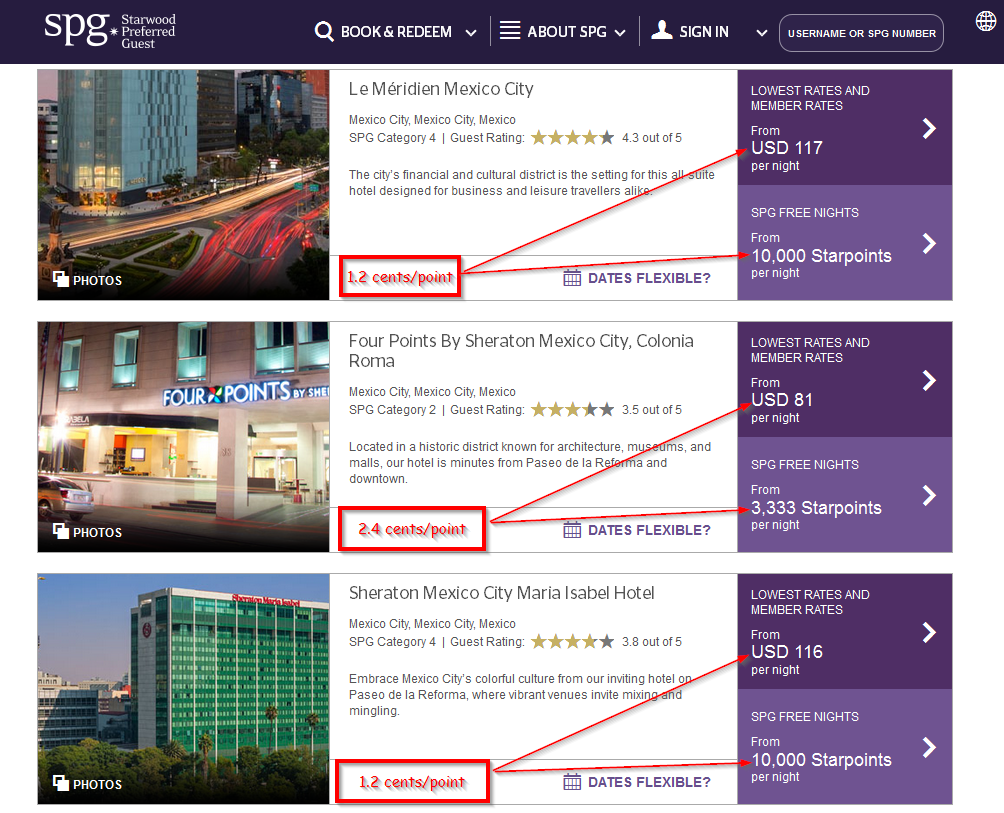1004x813 pixels.
Task: Click the Le Méridien guest rating stars
Action: point(572,138)
